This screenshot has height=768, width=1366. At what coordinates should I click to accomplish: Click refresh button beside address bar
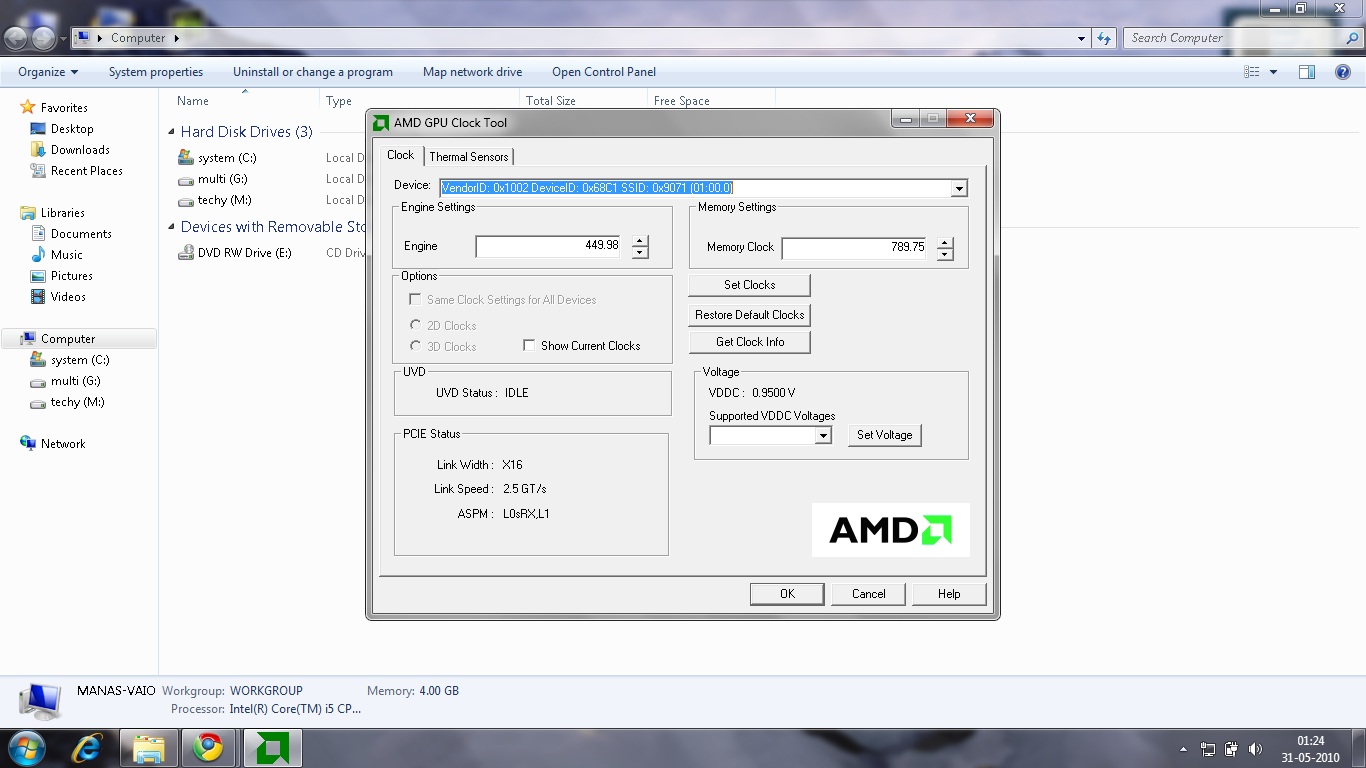click(x=1104, y=38)
